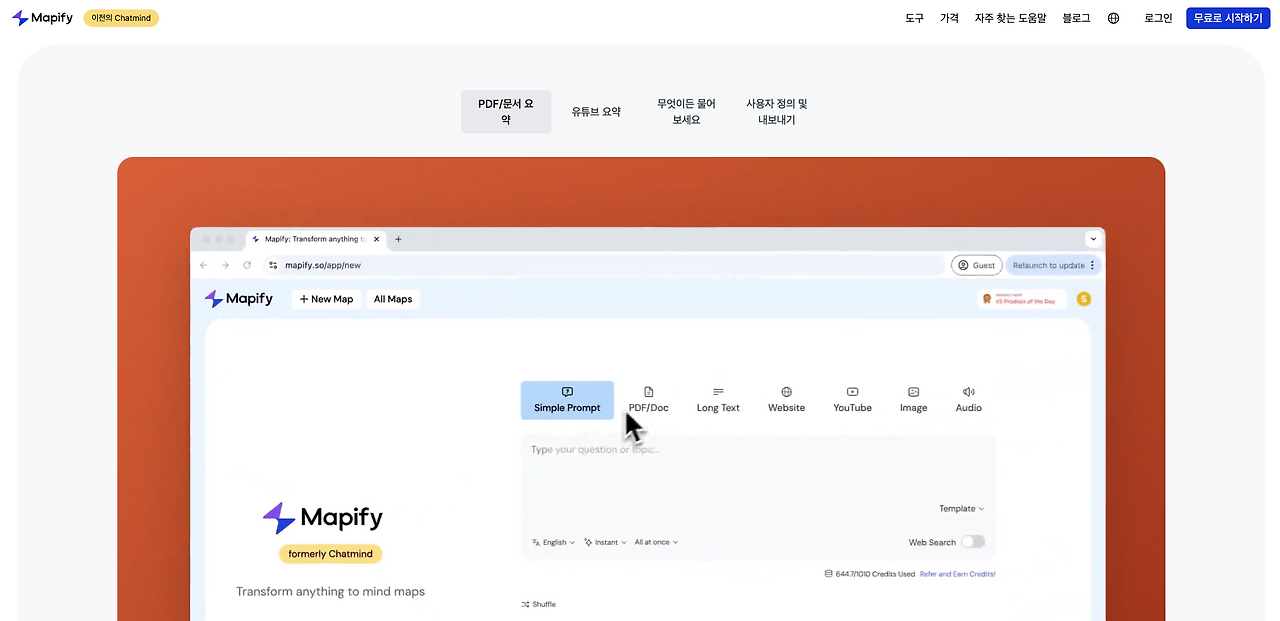Select the Simple Prompt tab
The image size is (1280, 621).
click(x=567, y=400)
